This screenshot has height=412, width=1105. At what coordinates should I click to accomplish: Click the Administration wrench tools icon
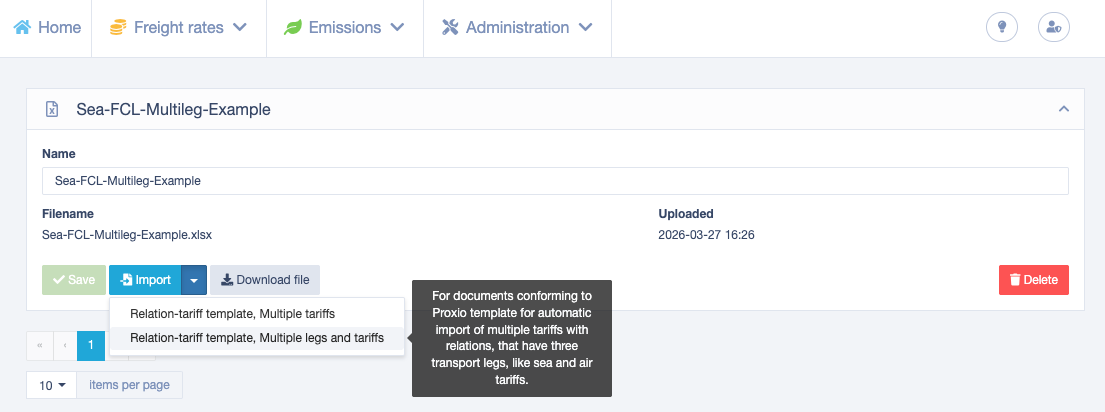[x=450, y=27]
